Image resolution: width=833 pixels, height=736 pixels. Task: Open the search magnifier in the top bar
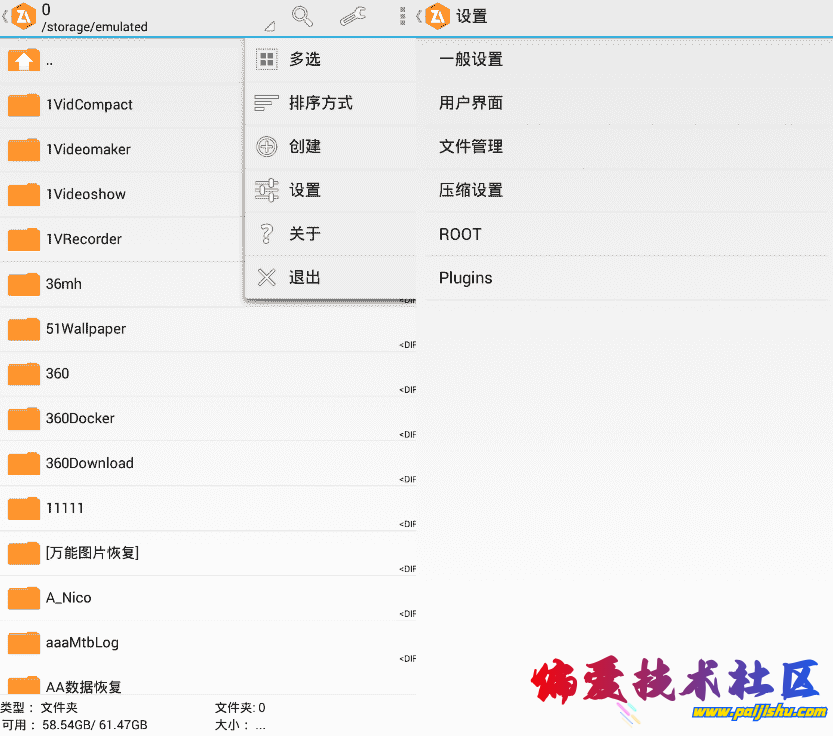pos(302,16)
